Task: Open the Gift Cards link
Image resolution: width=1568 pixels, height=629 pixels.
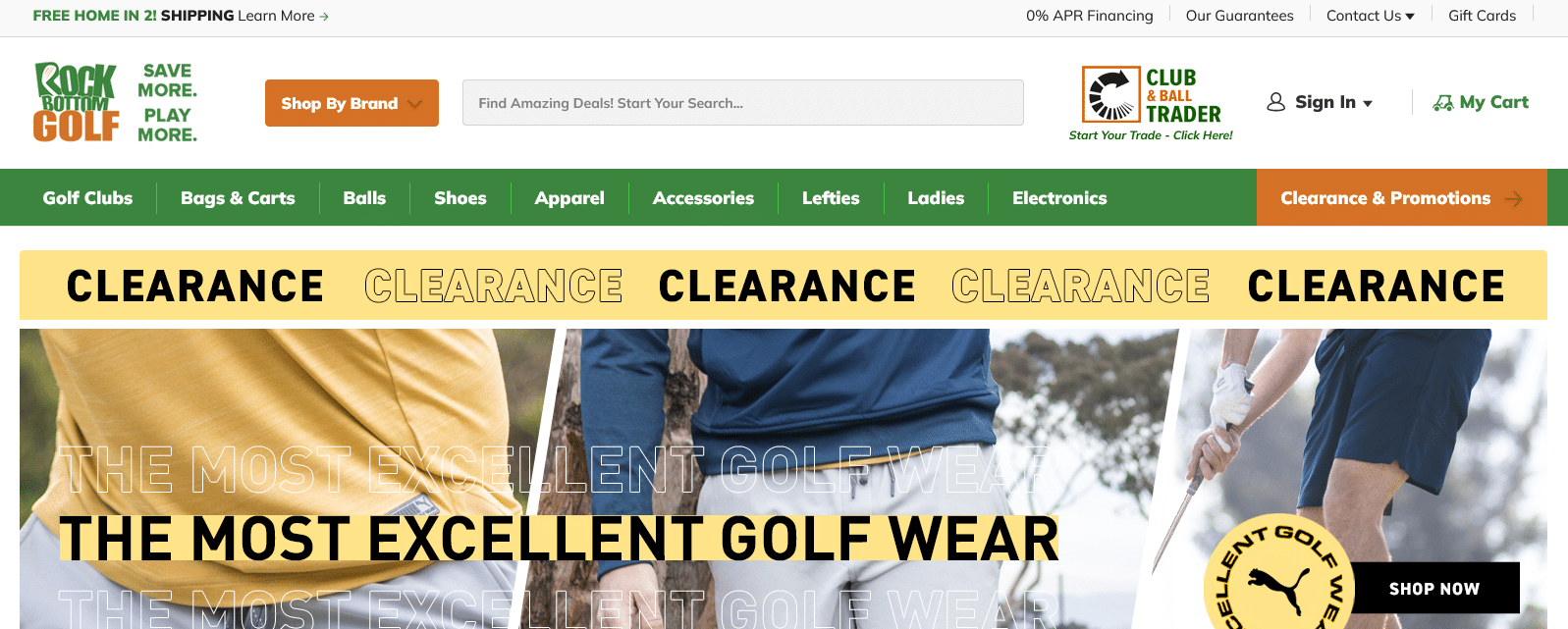Action: click(x=1482, y=16)
